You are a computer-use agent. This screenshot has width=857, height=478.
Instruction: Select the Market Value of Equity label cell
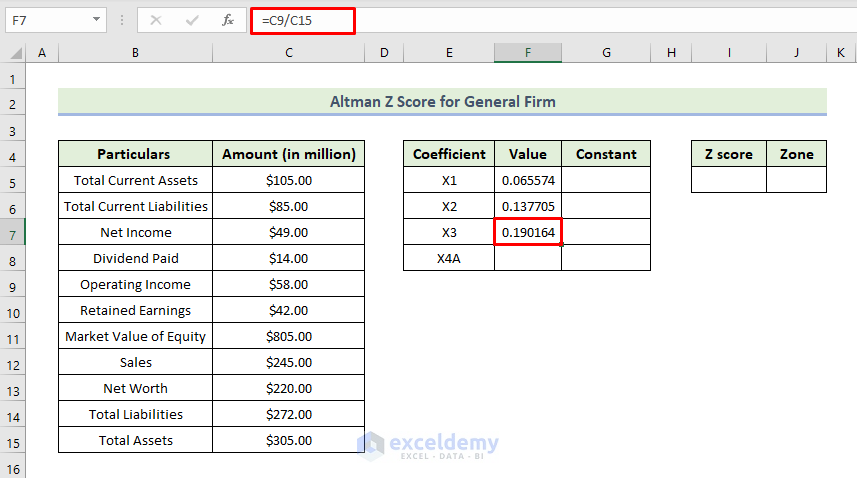click(x=135, y=336)
